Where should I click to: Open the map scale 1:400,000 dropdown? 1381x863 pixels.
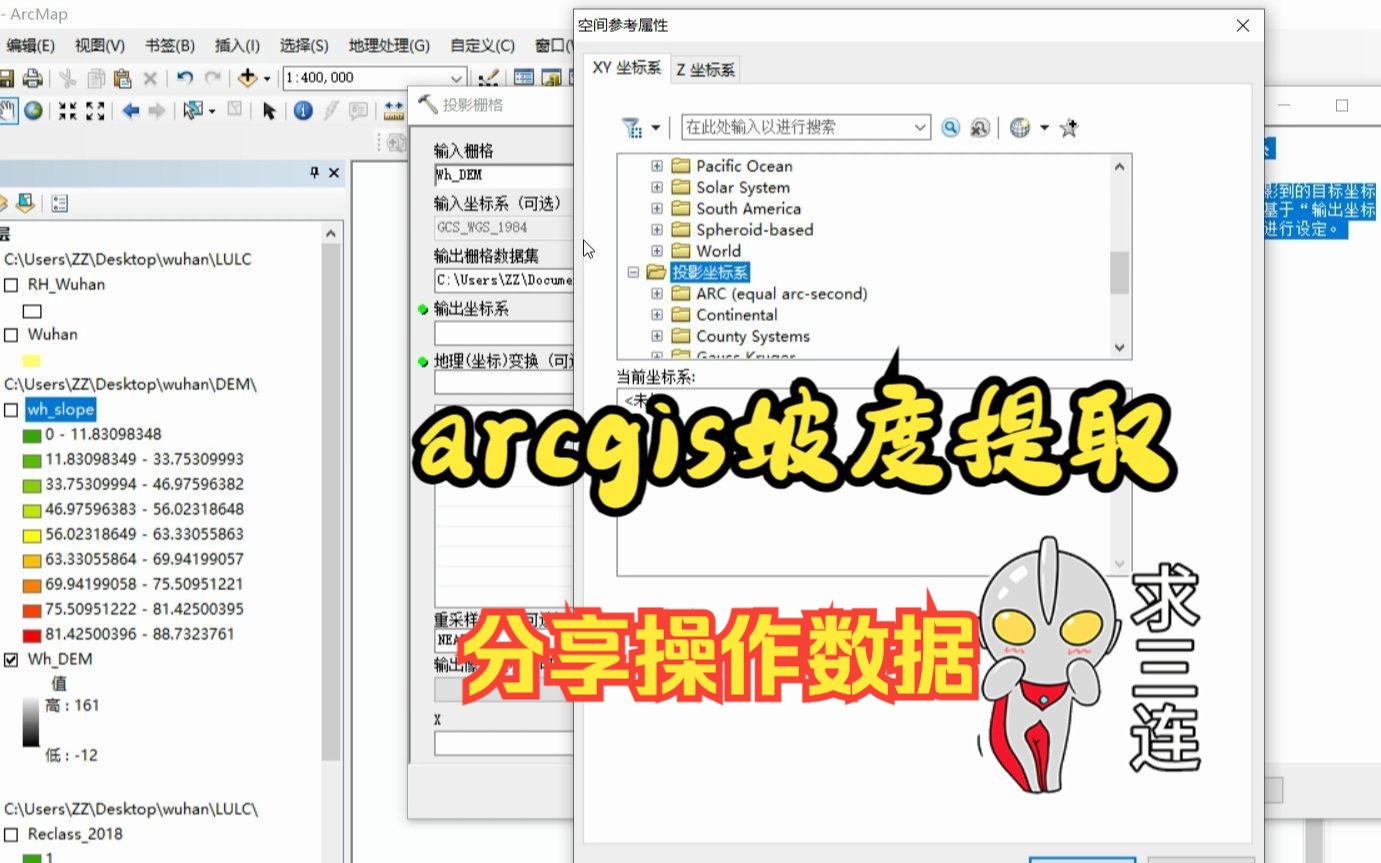tap(457, 78)
